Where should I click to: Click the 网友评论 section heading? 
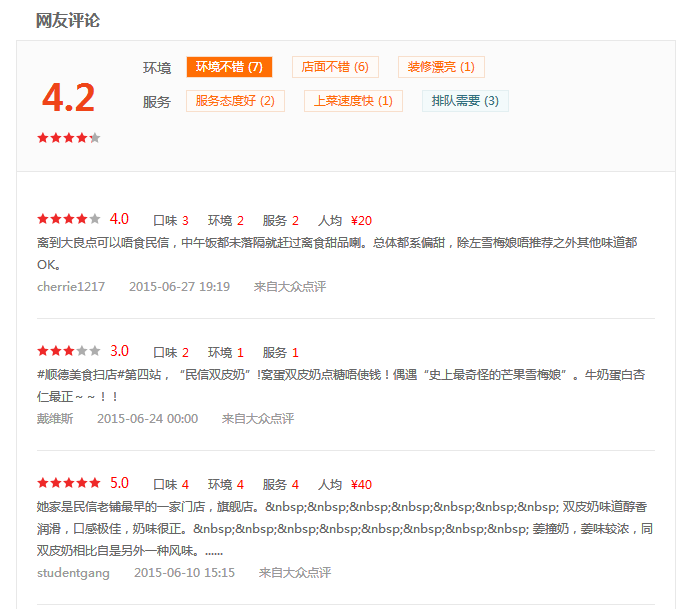tap(68, 21)
